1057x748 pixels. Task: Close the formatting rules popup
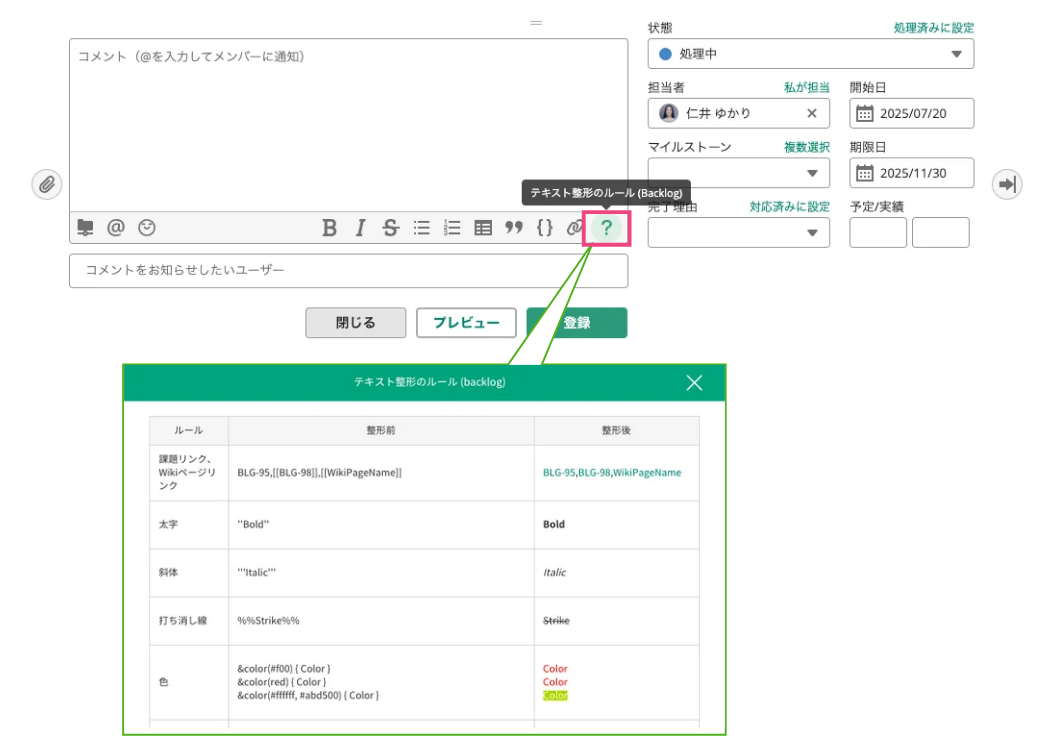click(x=694, y=383)
